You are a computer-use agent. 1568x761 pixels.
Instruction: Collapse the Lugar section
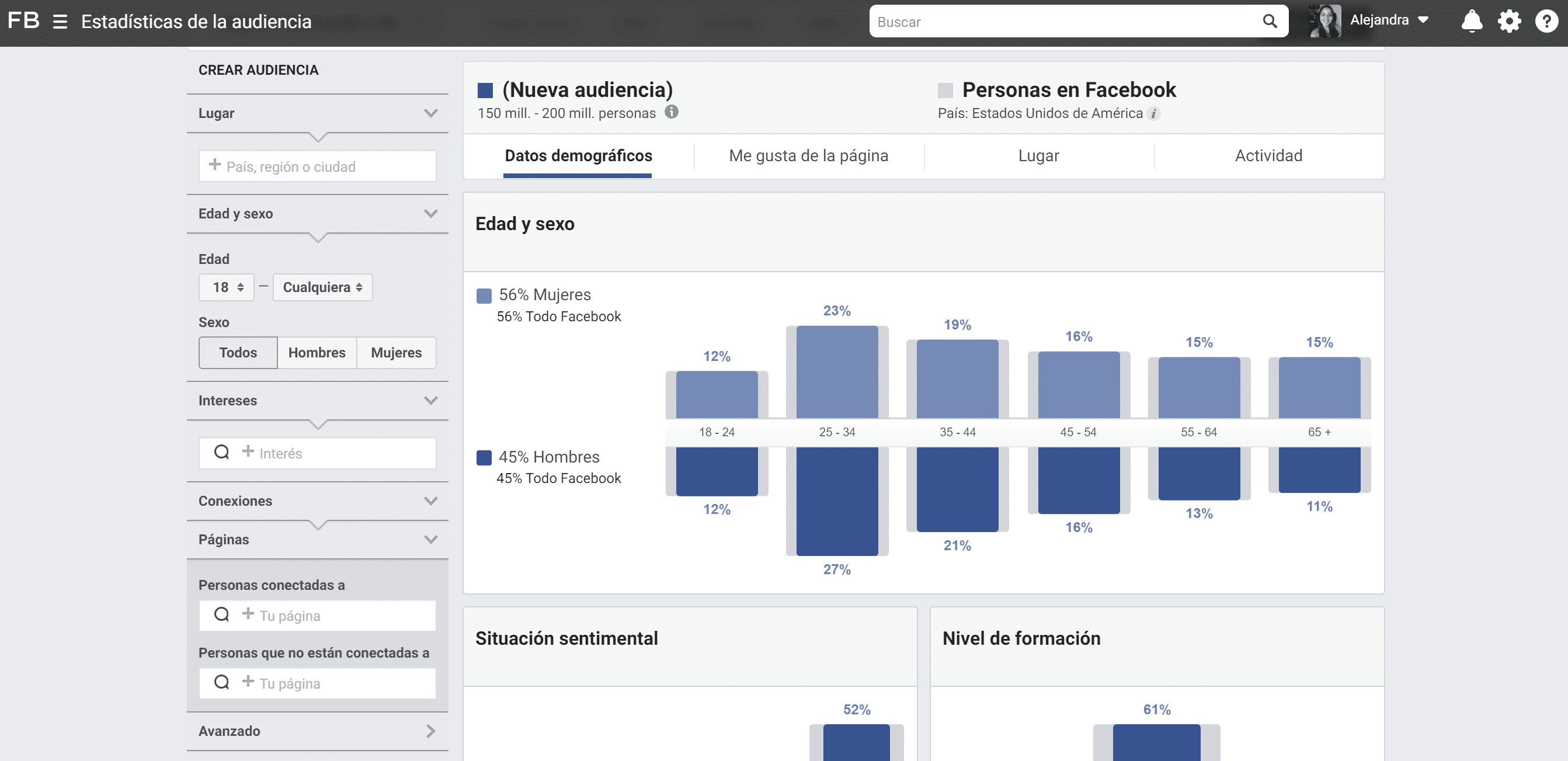(431, 113)
